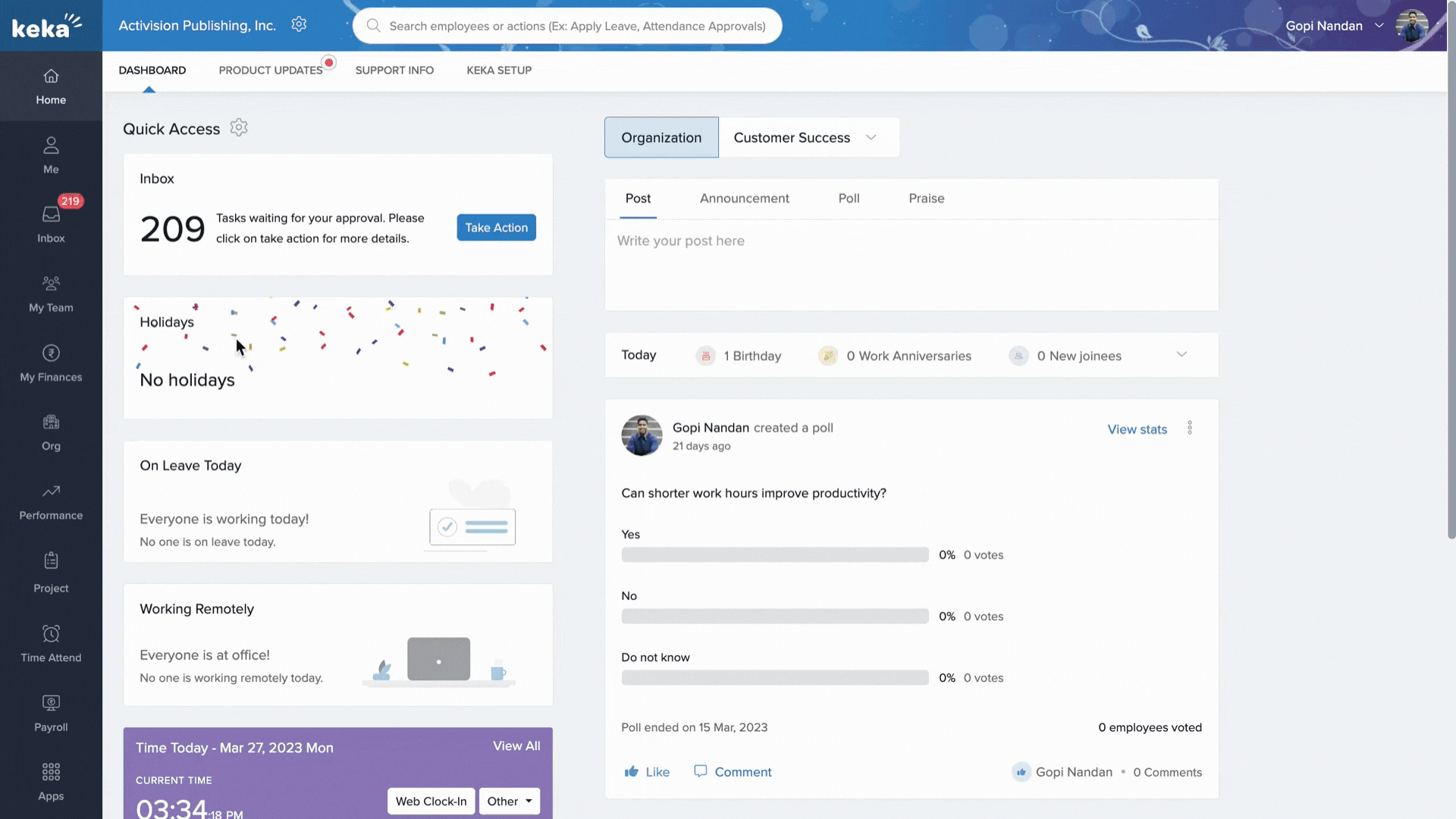This screenshot has height=819, width=1456.
Task: Open My Finances from the sidebar
Action: 51,362
